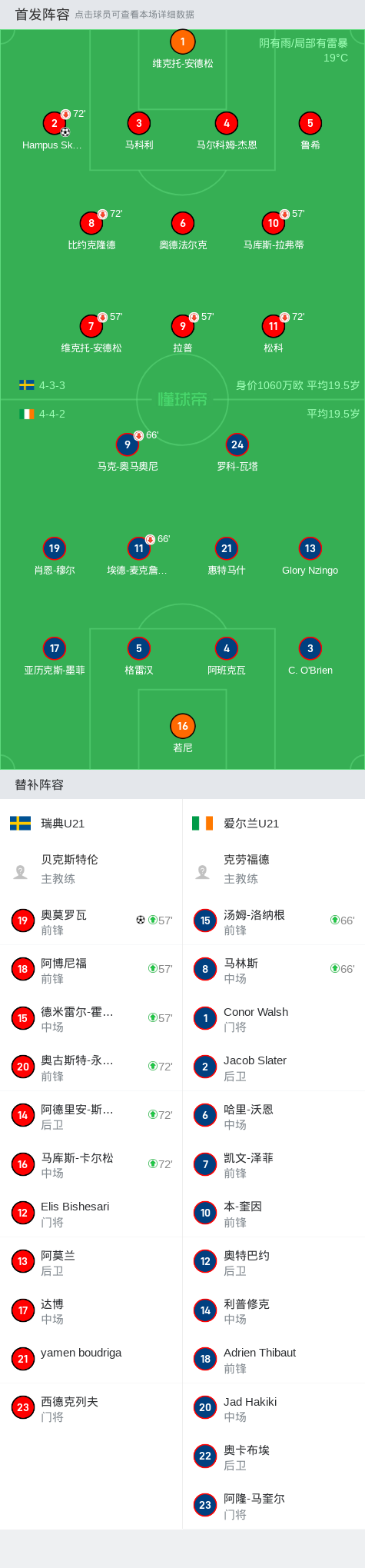Open coach 克劳福德 profile avatar
The width and height of the screenshot is (365, 1568).
pos(203,872)
